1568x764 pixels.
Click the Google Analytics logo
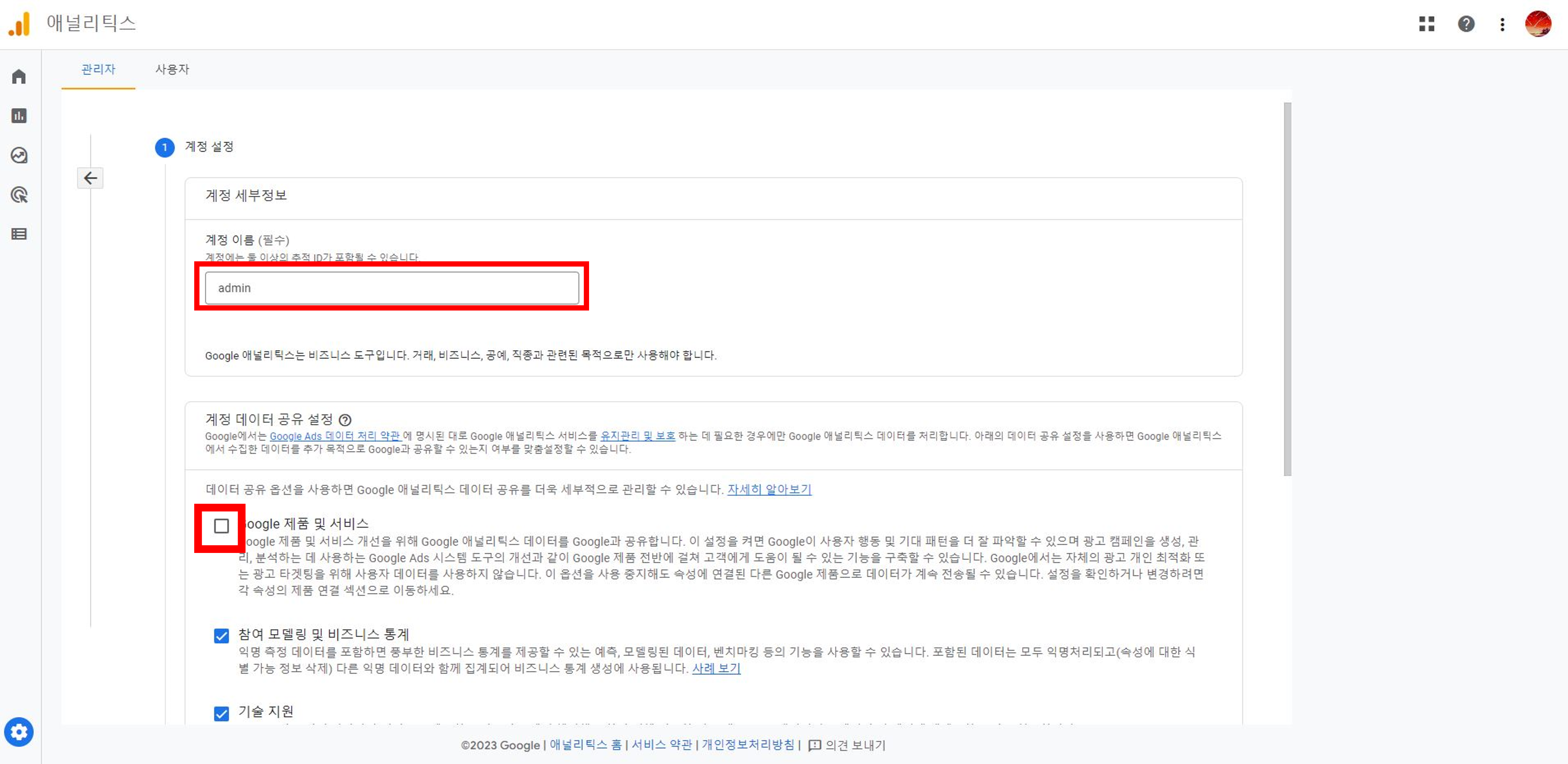(20, 24)
